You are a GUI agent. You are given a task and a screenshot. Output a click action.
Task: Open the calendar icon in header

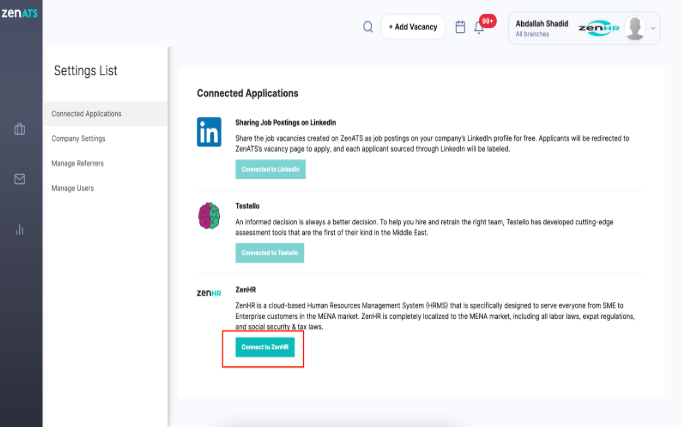coord(460,27)
